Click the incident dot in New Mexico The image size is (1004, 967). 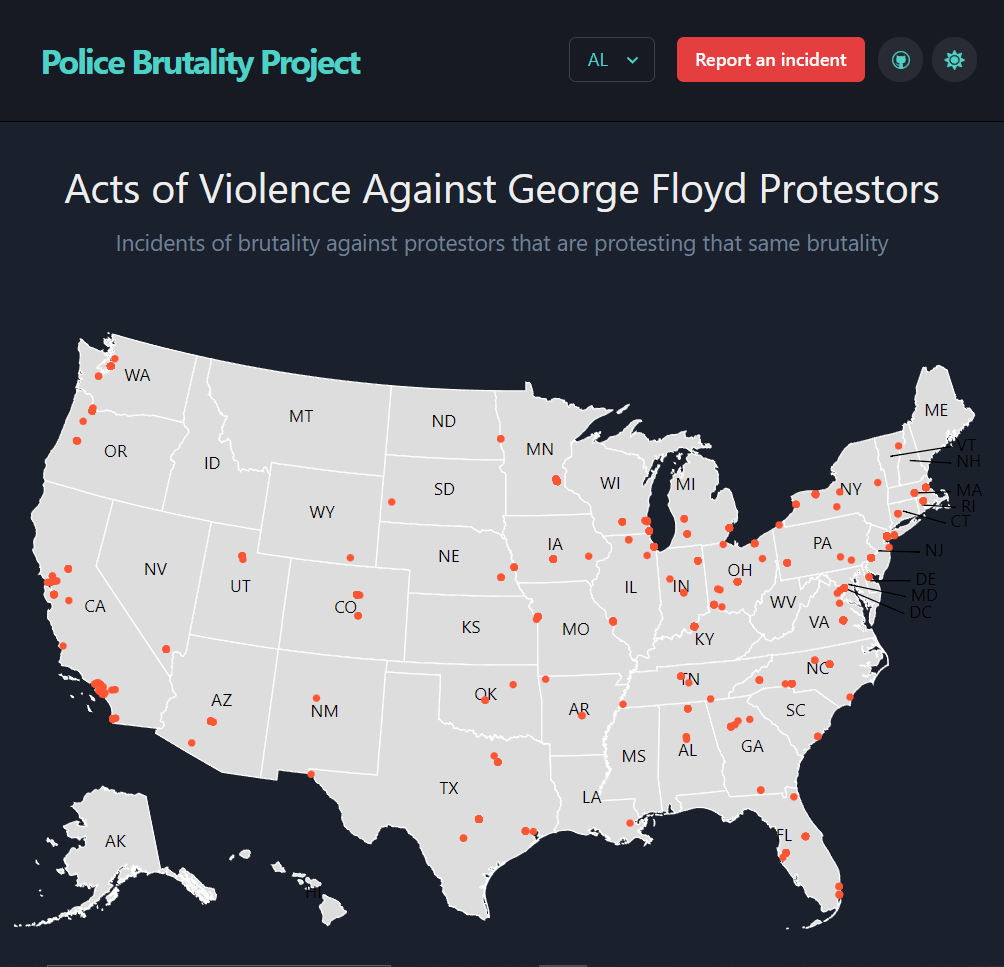(x=316, y=698)
